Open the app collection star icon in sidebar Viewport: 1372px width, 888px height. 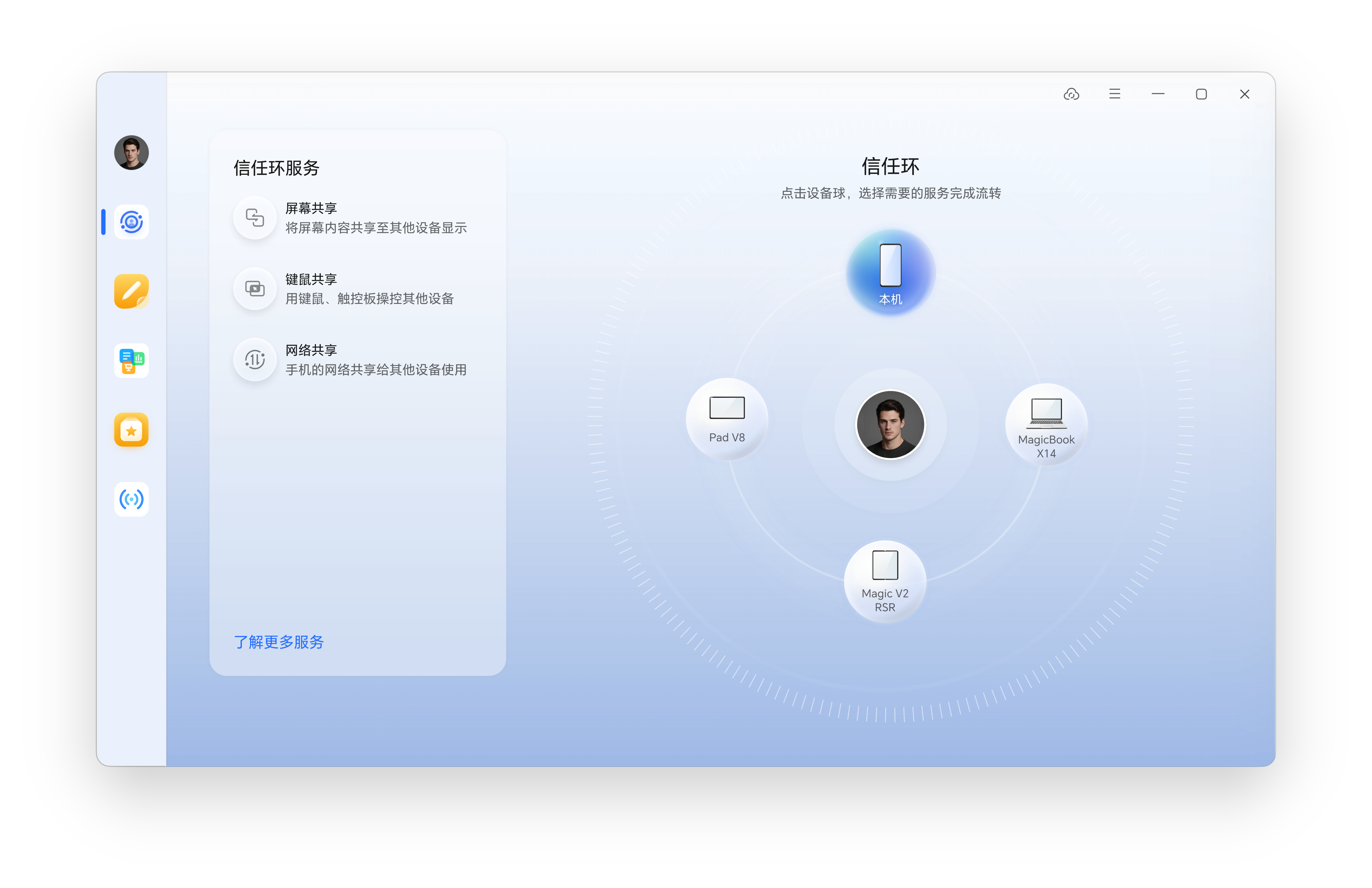pyautogui.click(x=131, y=430)
